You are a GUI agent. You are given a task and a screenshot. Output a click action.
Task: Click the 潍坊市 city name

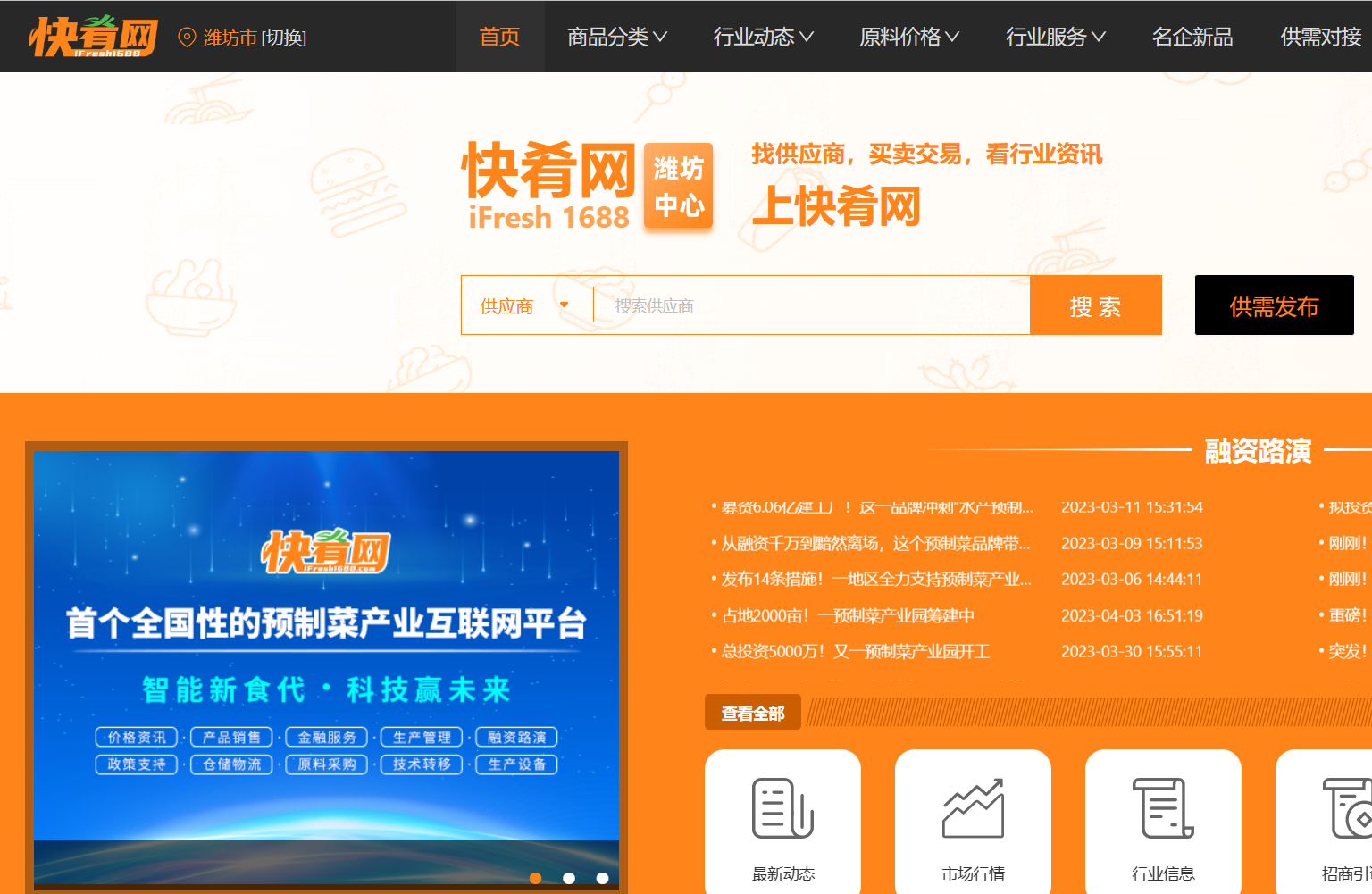(x=230, y=38)
